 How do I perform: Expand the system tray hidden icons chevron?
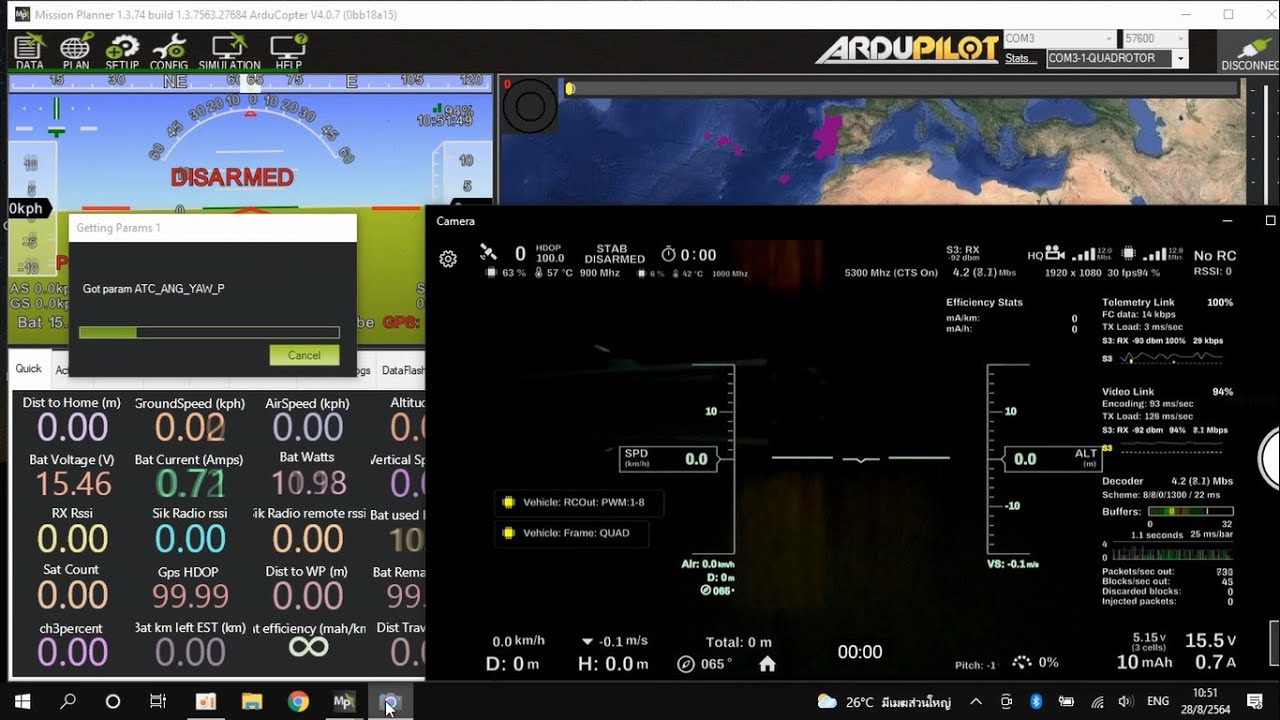coord(976,701)
